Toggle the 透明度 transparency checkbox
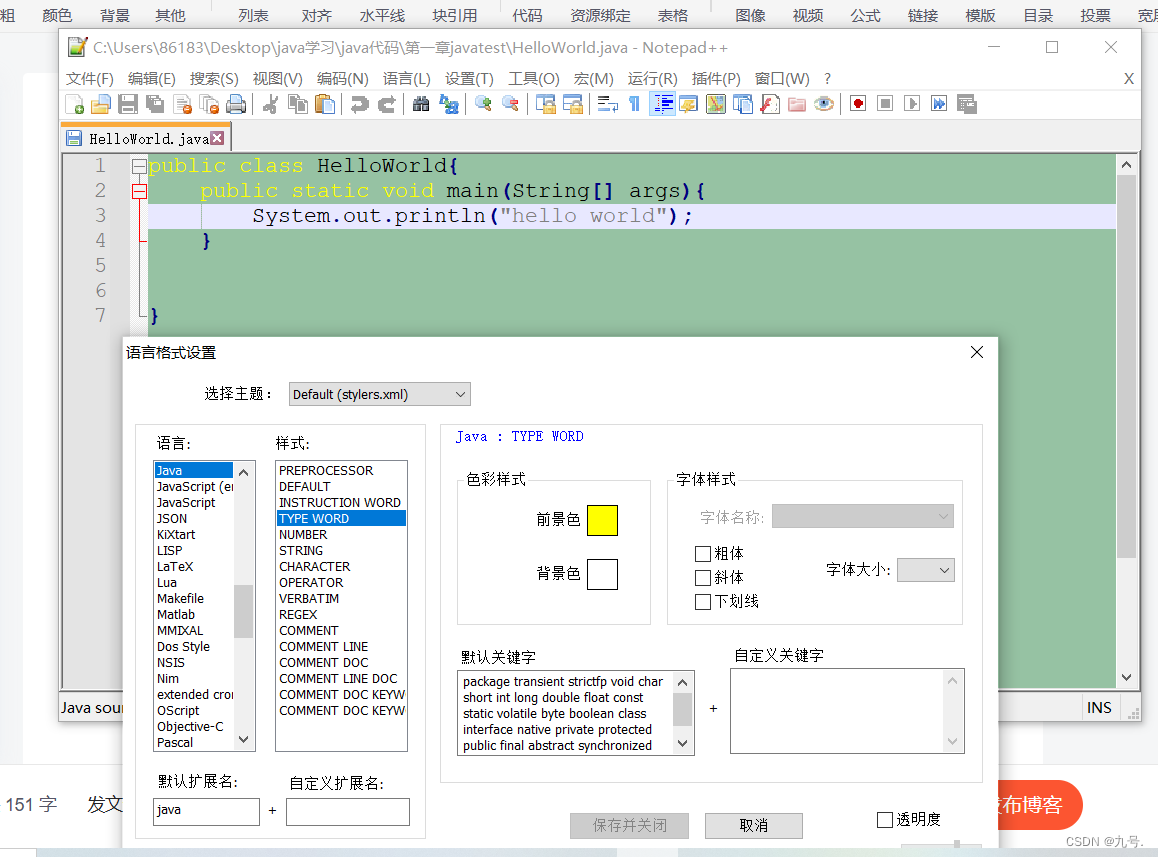This screenshot has width=1158, height=857. [x=885, y=819]
